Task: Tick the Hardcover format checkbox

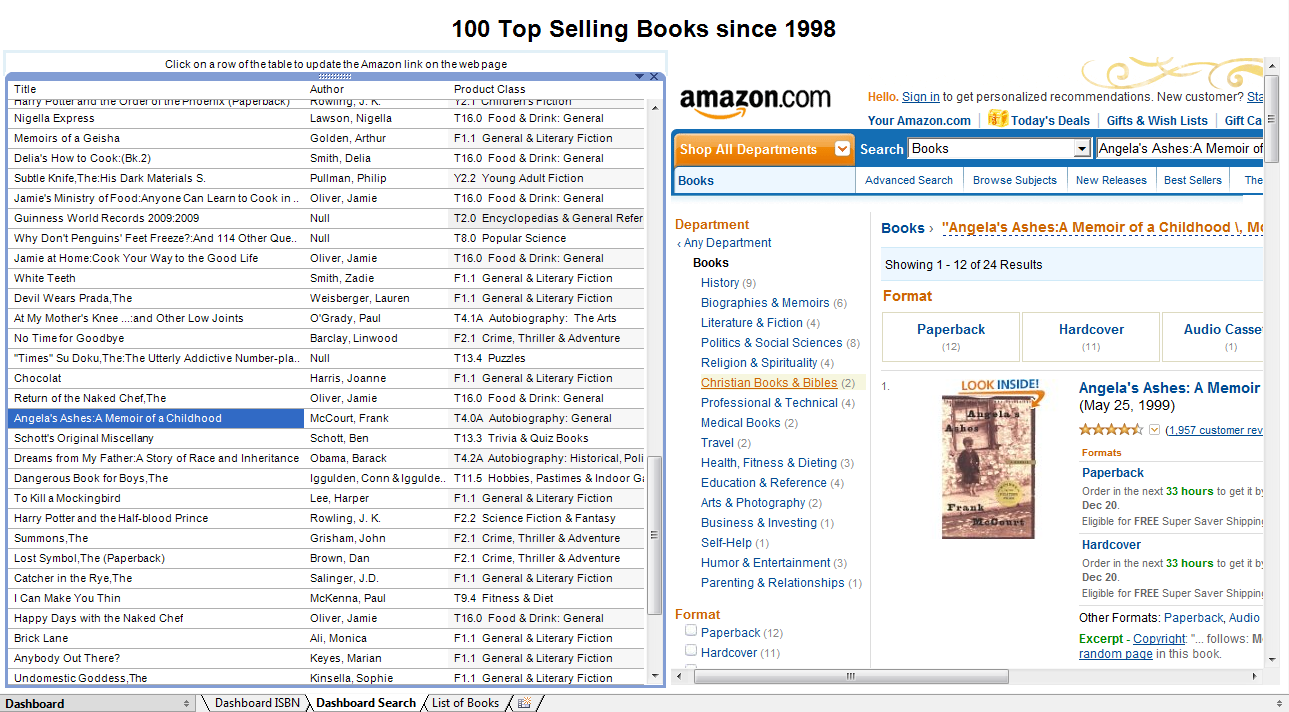Action: tap(691, 651)
